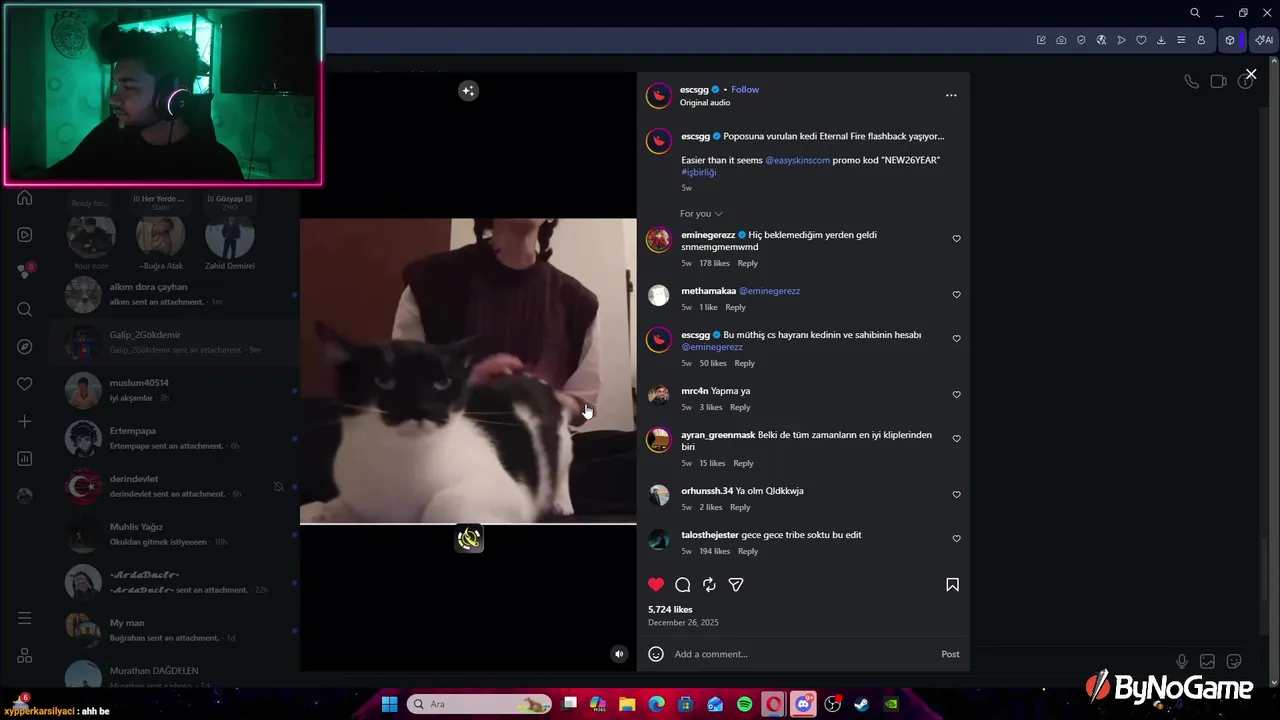This screenshot has width=1280, height=720.
Task: Open the browser downloads icon in the toolbar
Action: click(x=1161, y=40)
